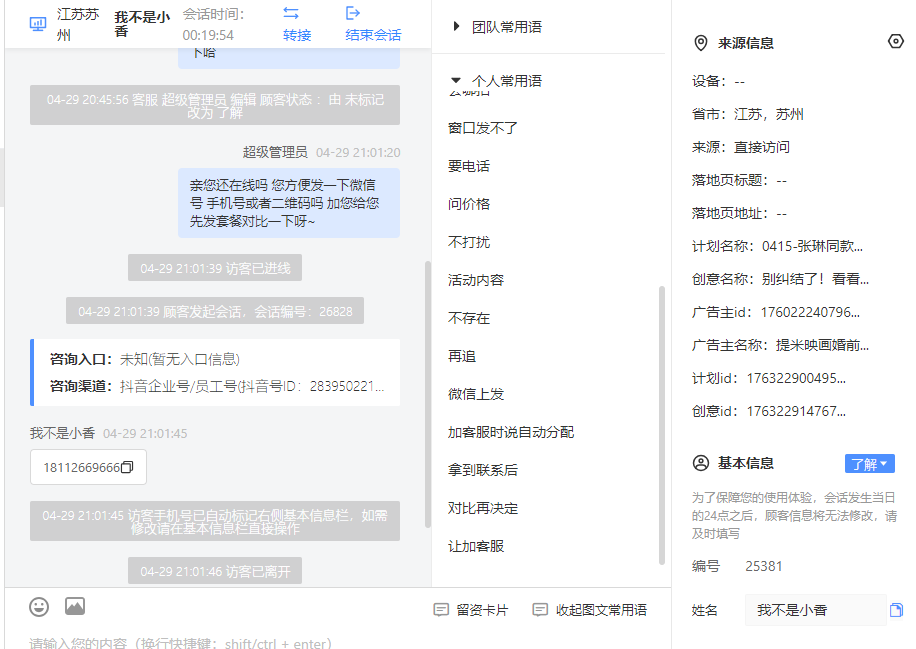Image resolution: width=916 pixels, height=649 pixels.
Task: Open the emoji picker
Action: (39, 607)
